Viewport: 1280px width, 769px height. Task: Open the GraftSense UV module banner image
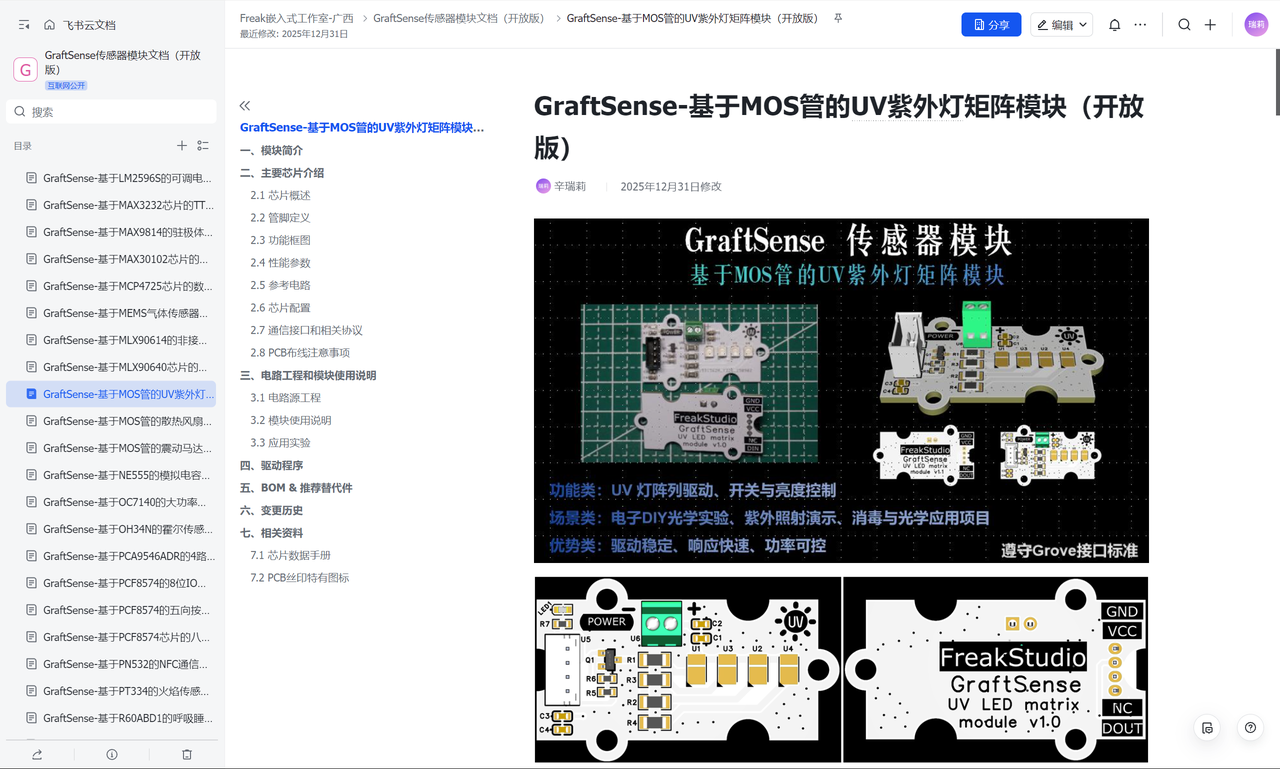pos(841,390)
